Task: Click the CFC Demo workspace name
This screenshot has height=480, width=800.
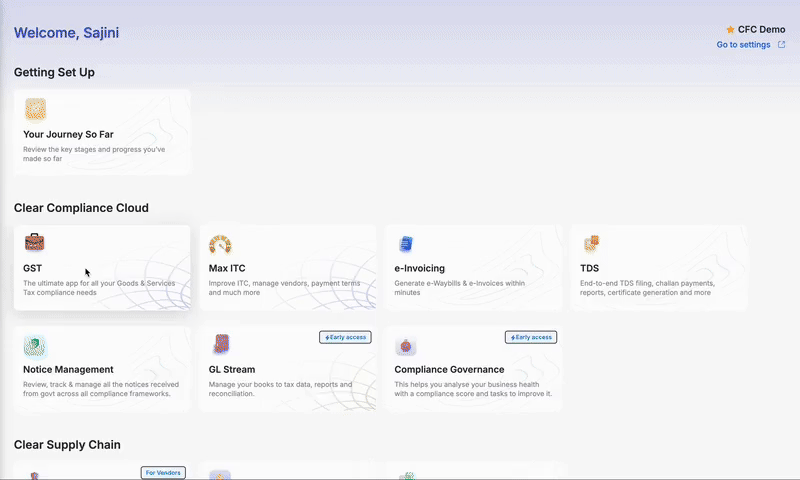Action: (x=761, y=30)
